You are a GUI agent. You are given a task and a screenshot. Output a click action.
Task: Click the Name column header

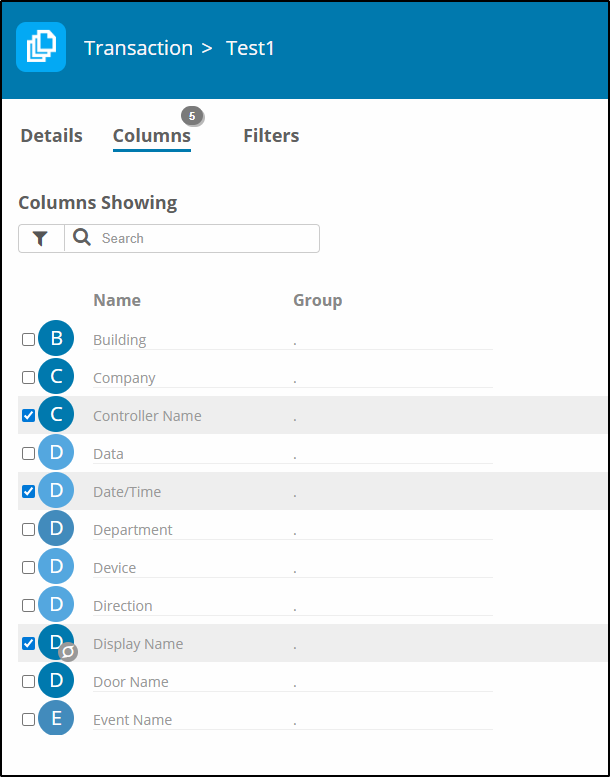coord(117,300)
